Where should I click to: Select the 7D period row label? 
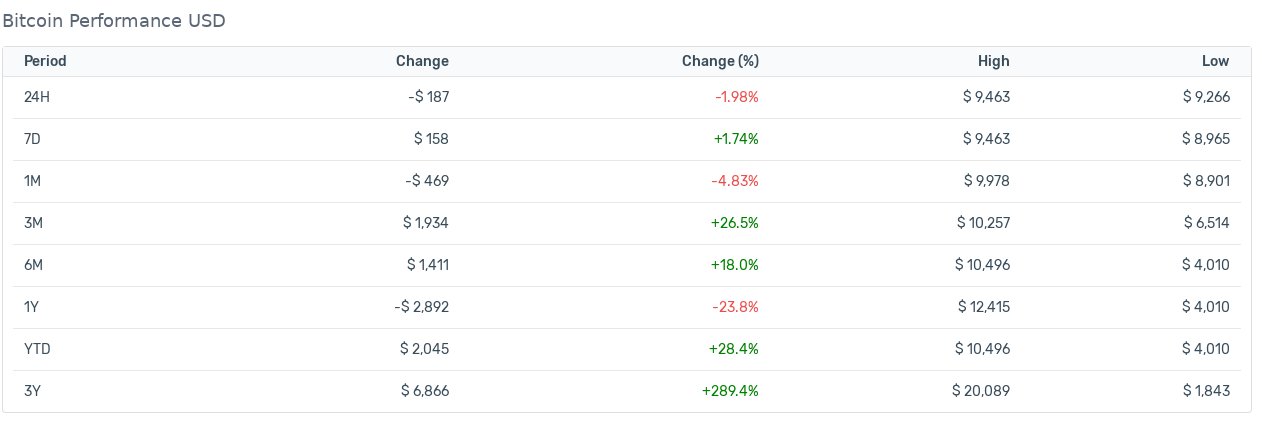32,139
